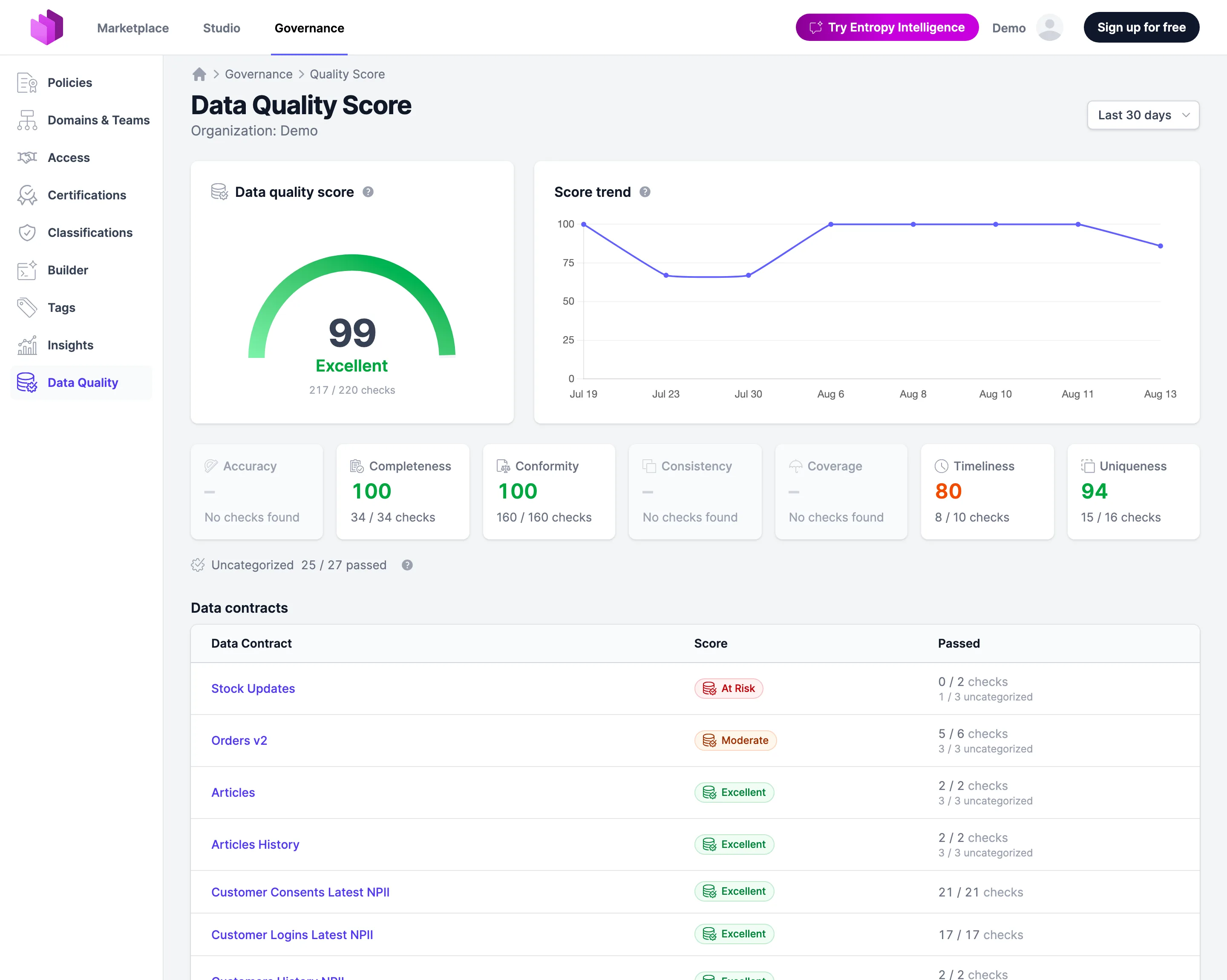Open the Policies sidebar icon

click(x=27, y=83)
